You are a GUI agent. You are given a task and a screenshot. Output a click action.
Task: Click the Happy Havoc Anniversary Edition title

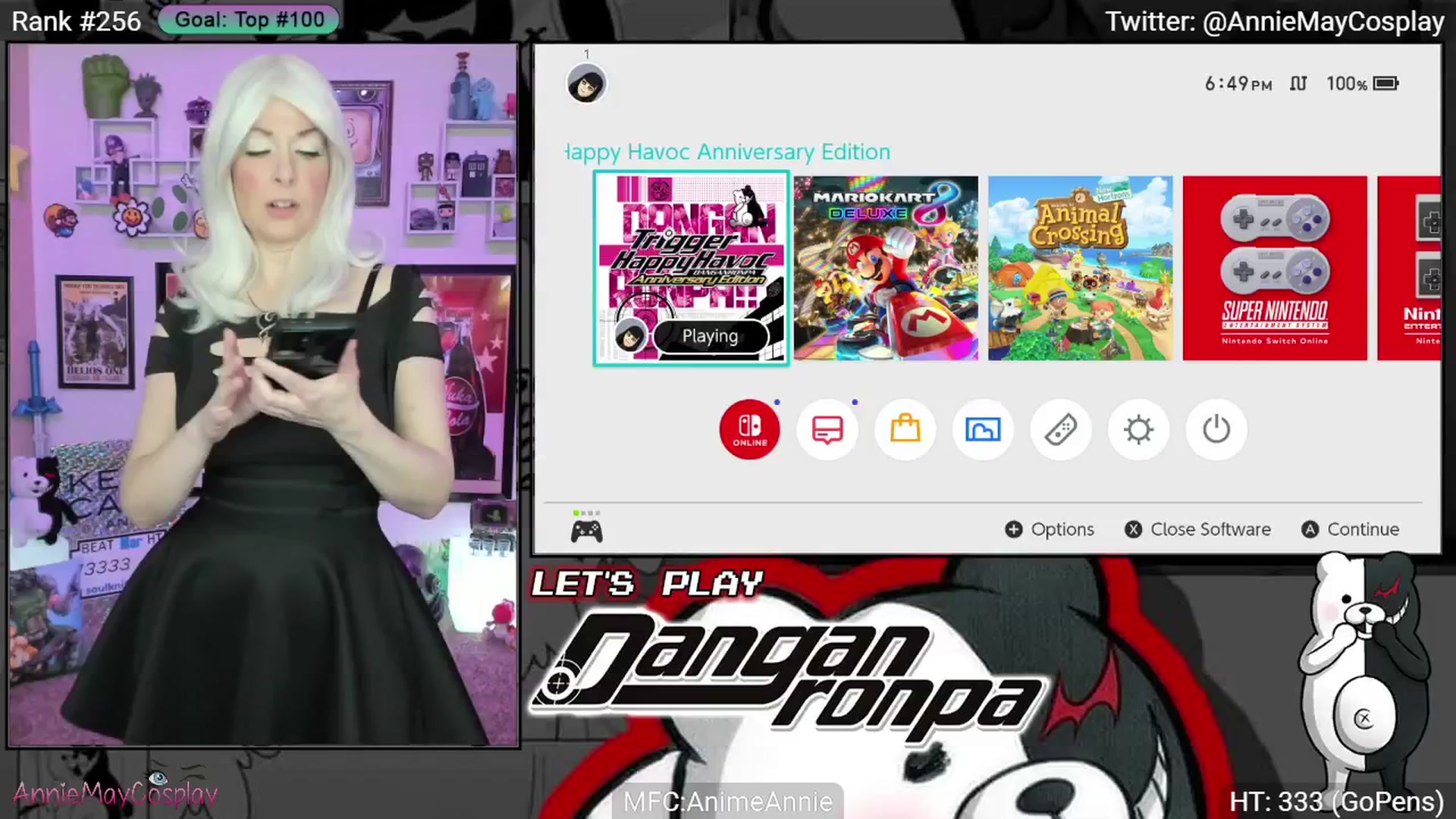coord(728,152)
